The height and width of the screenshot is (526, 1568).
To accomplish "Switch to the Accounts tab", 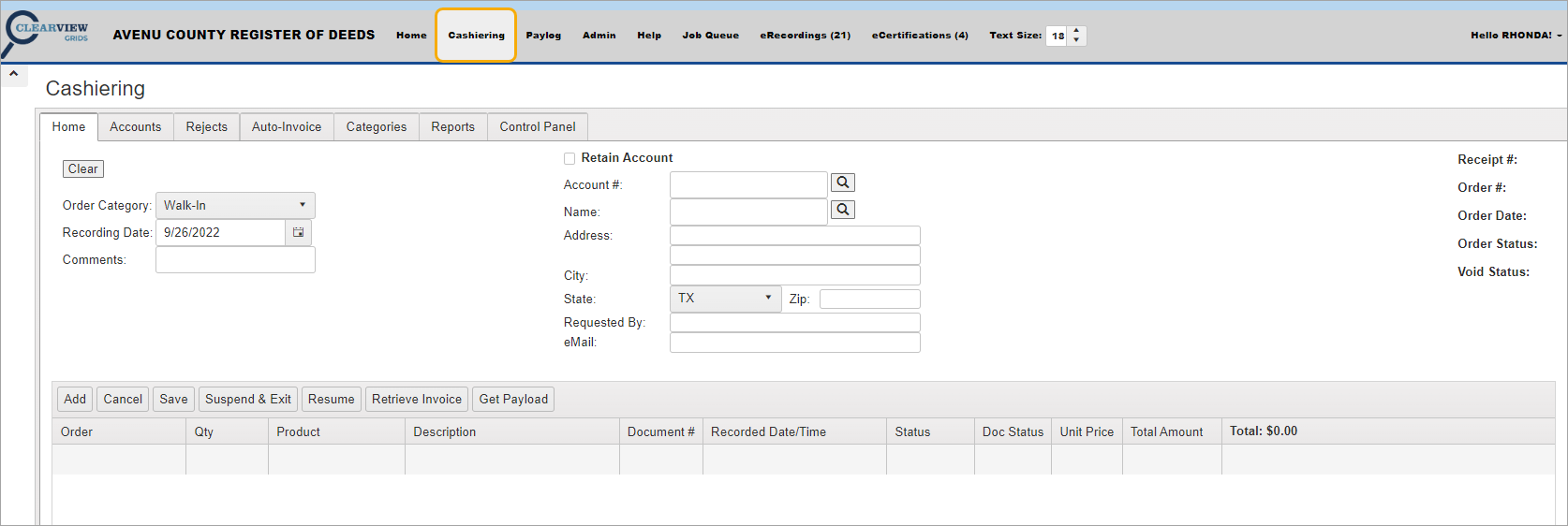I will (135, 126).
